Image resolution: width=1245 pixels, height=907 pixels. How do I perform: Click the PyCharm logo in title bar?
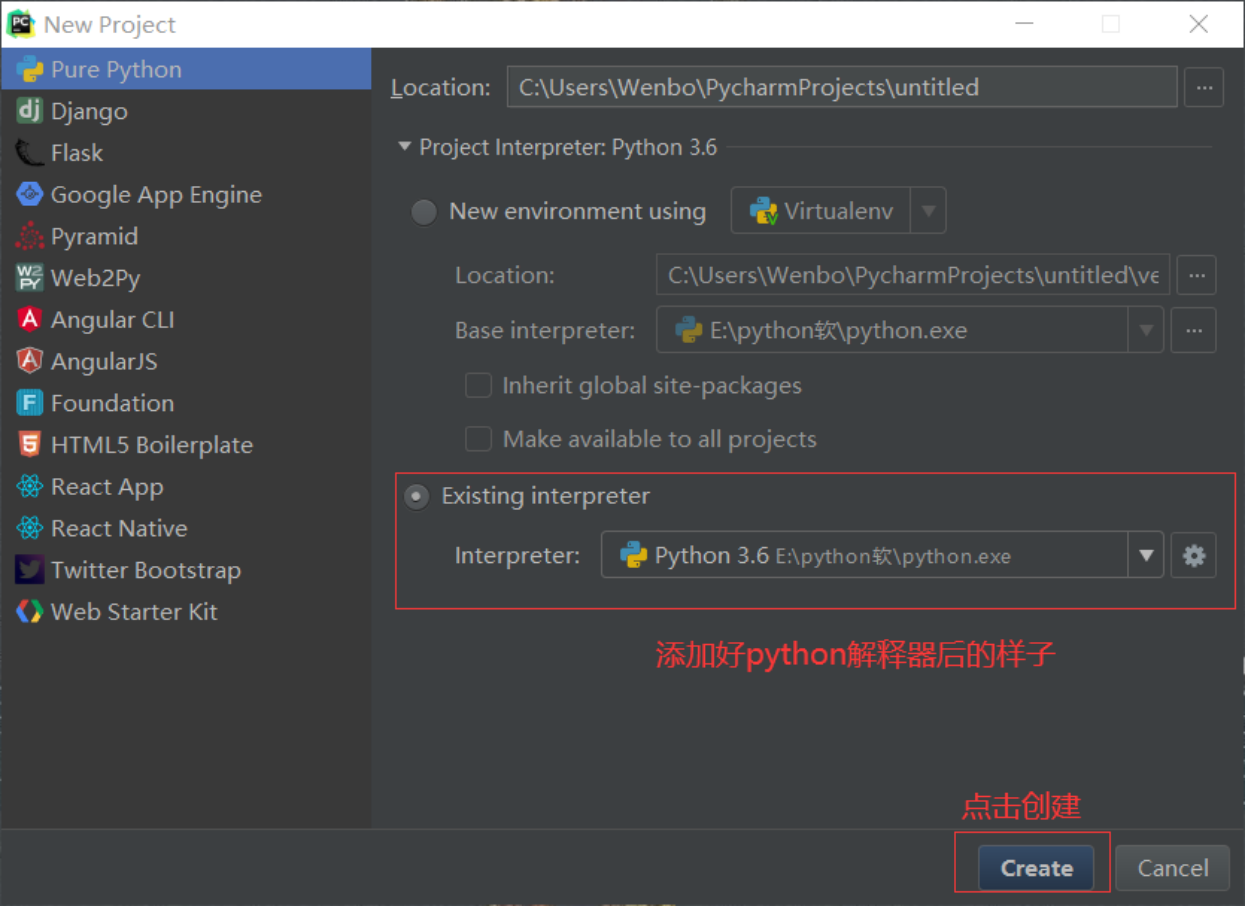[21, 24]
